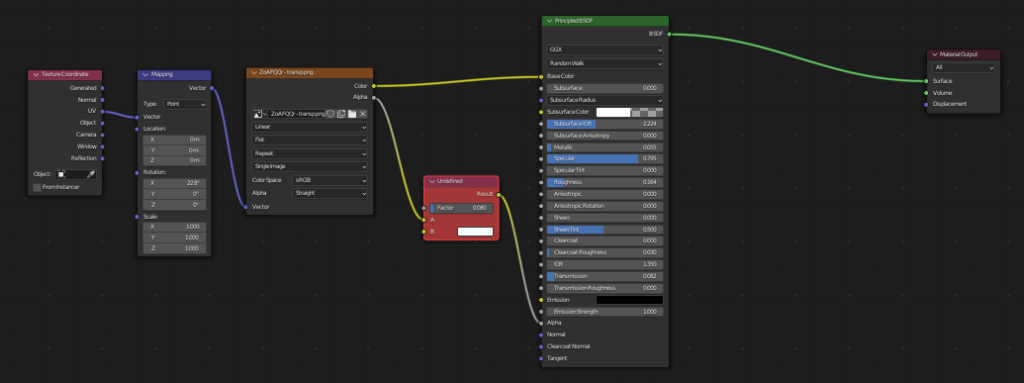This screenshot has height=383, width=1024.
Task: Collapse the Texture Coordinate node
Action: click(36, 75)
